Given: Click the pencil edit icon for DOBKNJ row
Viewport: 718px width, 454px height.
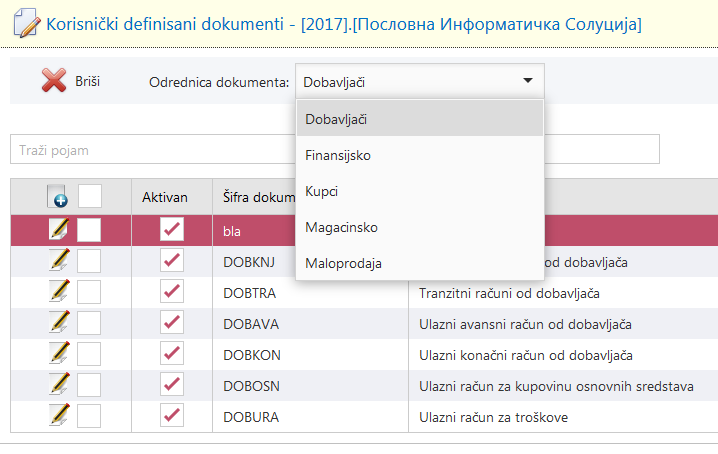Looking at the screenshot, I should (59, 261).
